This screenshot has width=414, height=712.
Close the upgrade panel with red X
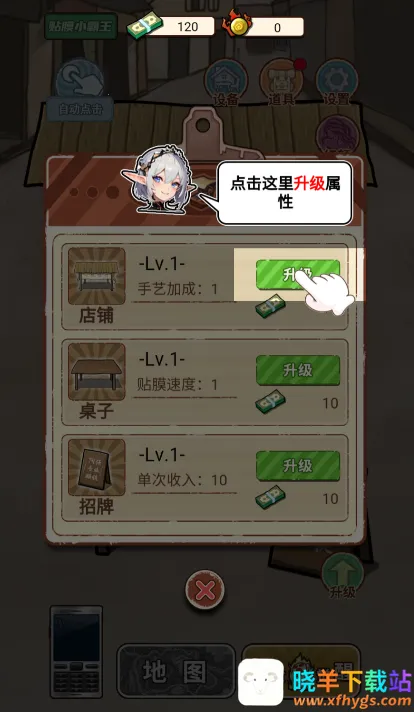point(205,591)
